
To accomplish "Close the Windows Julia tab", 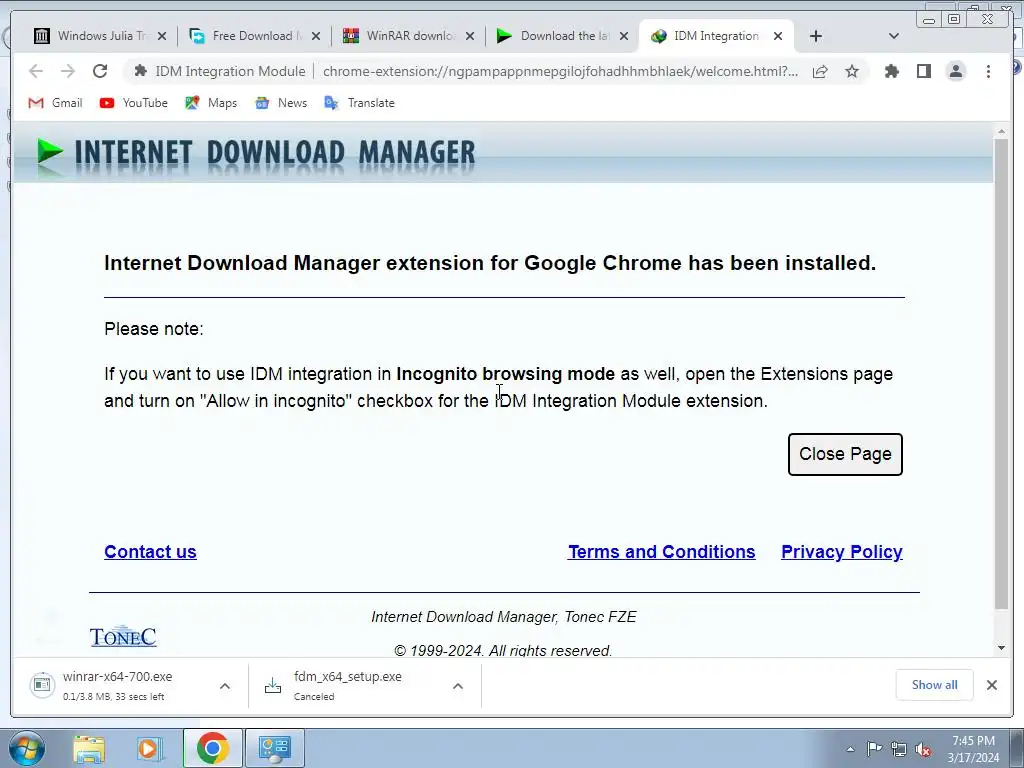I will (162, 36).
